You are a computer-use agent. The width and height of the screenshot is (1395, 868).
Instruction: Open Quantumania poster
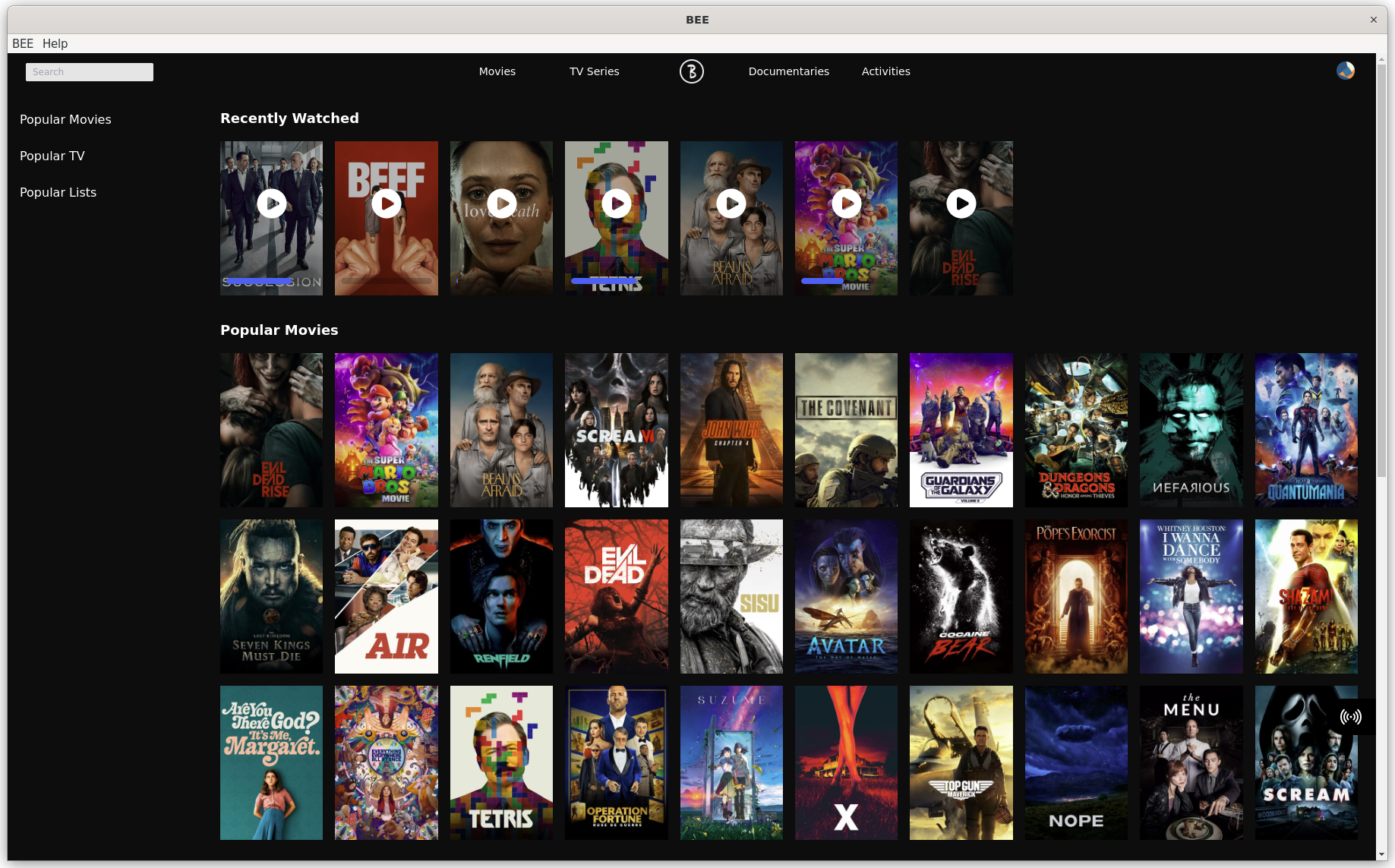[1306, 430]
